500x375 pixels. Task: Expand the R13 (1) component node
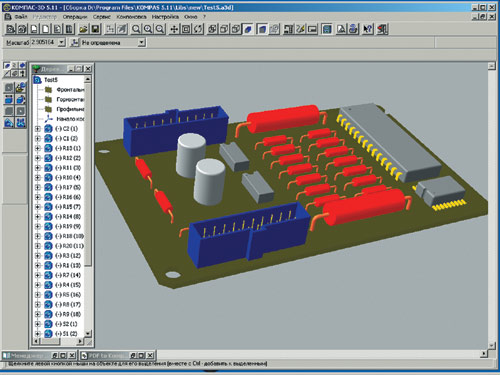(38, 148)
